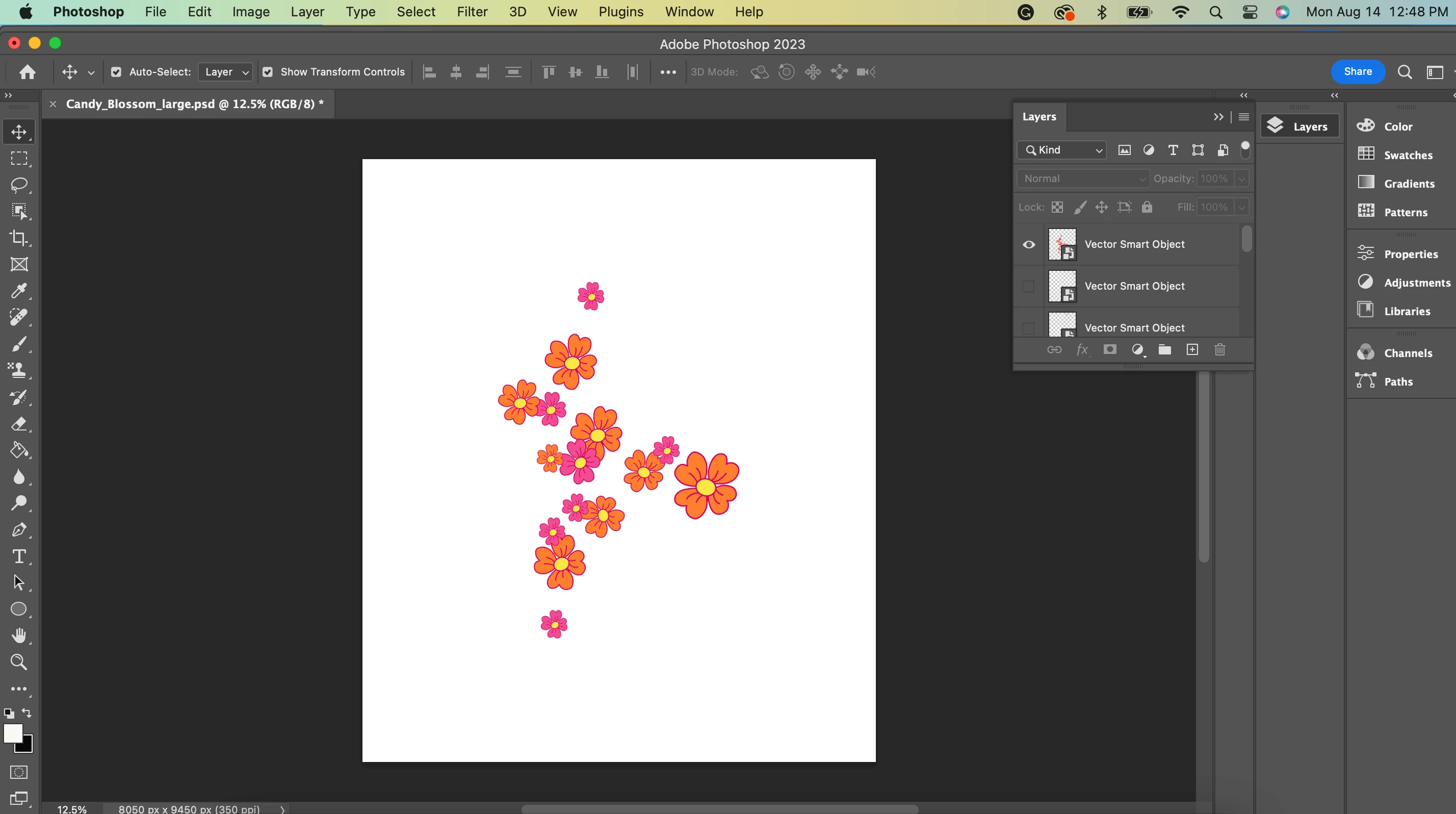This screenshot has width=1456, height=814.
Task: Open the Kind filter dropdown
Action: tap(1062, 150)
